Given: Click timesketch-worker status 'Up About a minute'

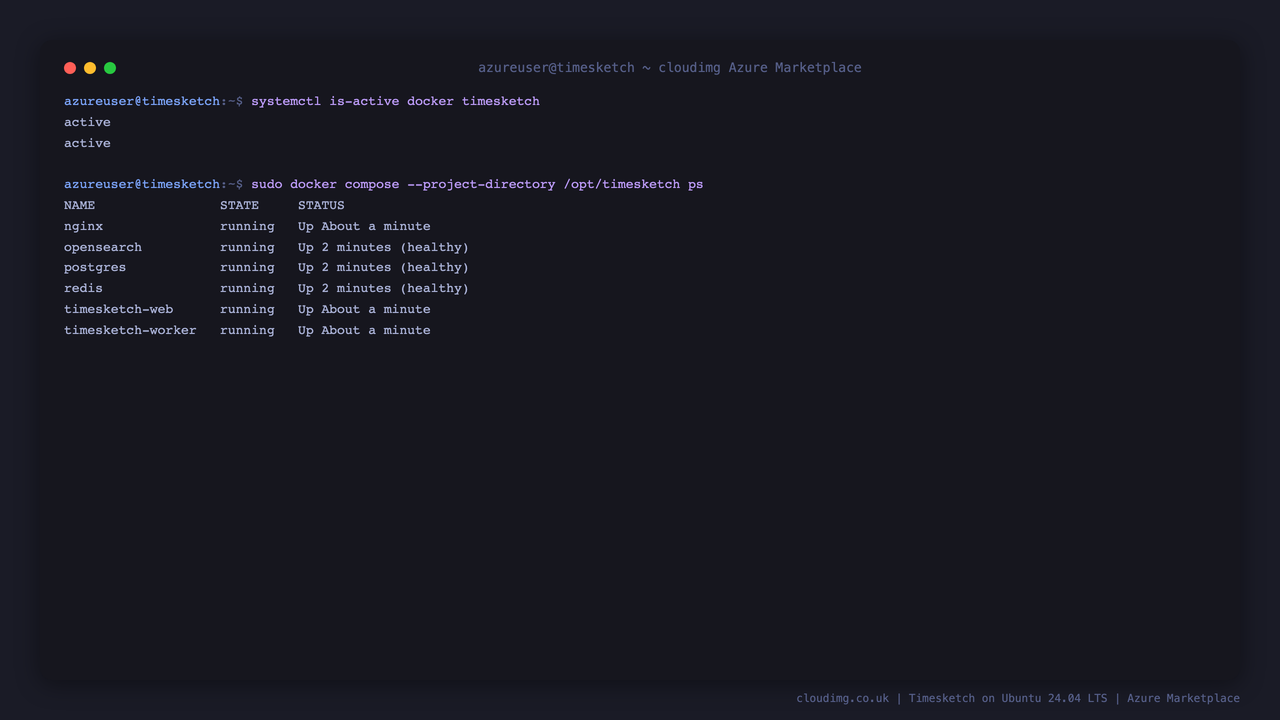Looking at the screenshot, I should (x=364, y=330).
